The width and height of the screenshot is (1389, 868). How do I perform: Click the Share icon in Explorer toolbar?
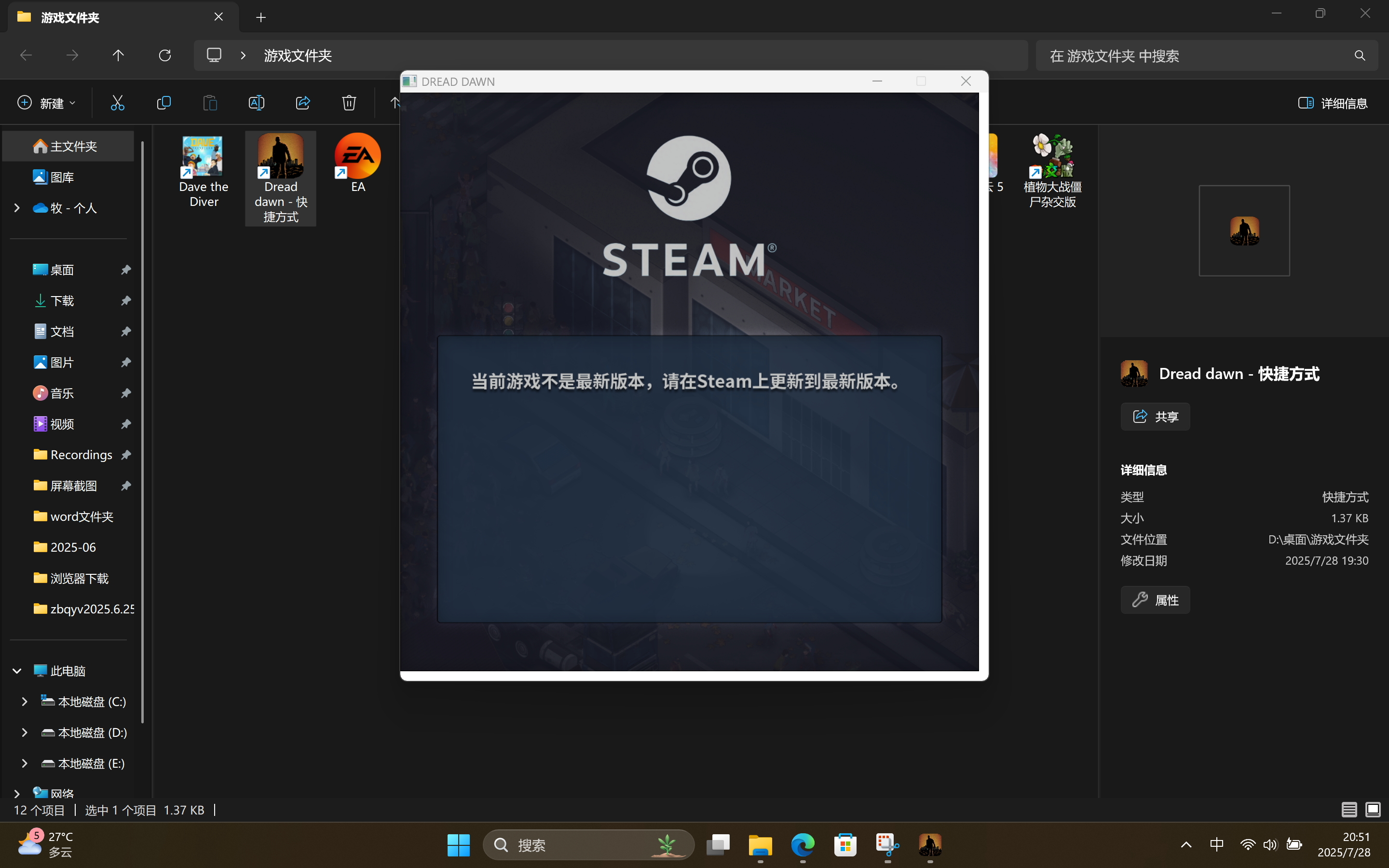click(x=302, y=103)
